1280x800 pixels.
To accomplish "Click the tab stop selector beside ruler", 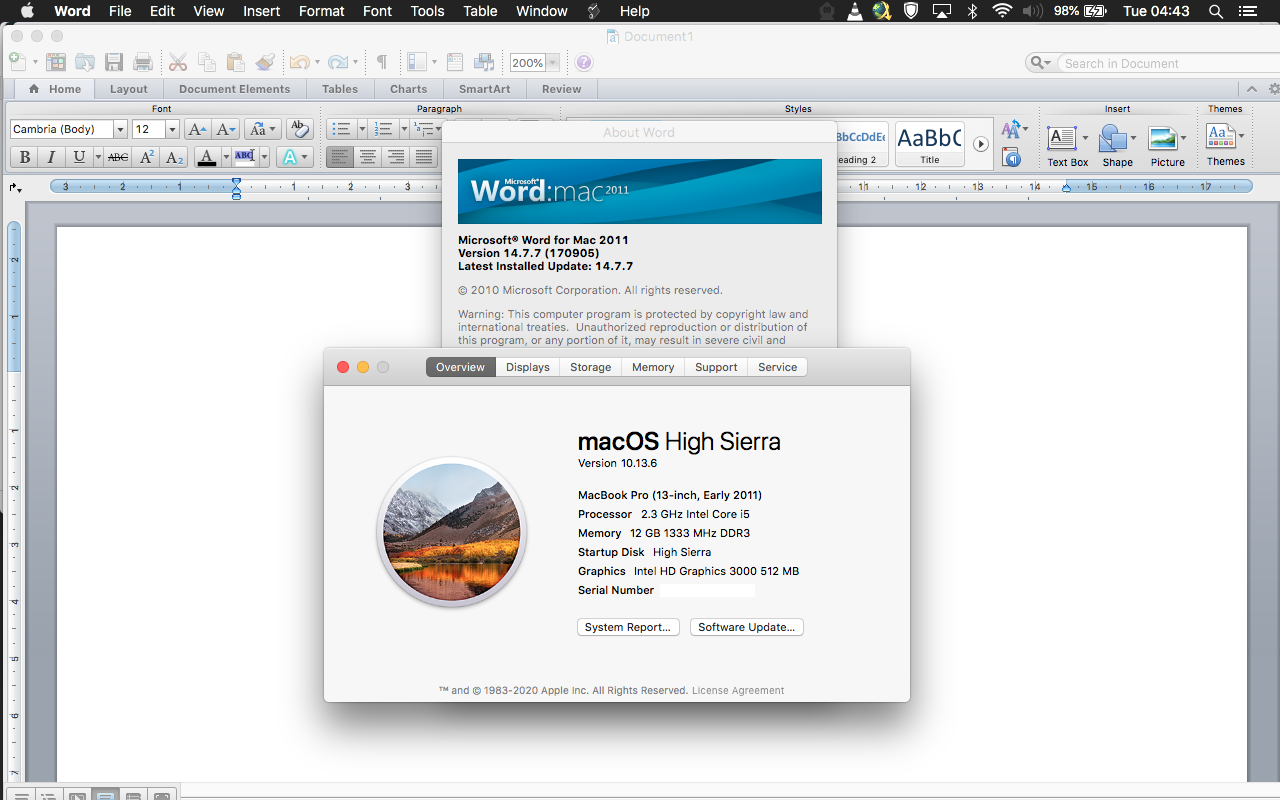I will point(15,187).
